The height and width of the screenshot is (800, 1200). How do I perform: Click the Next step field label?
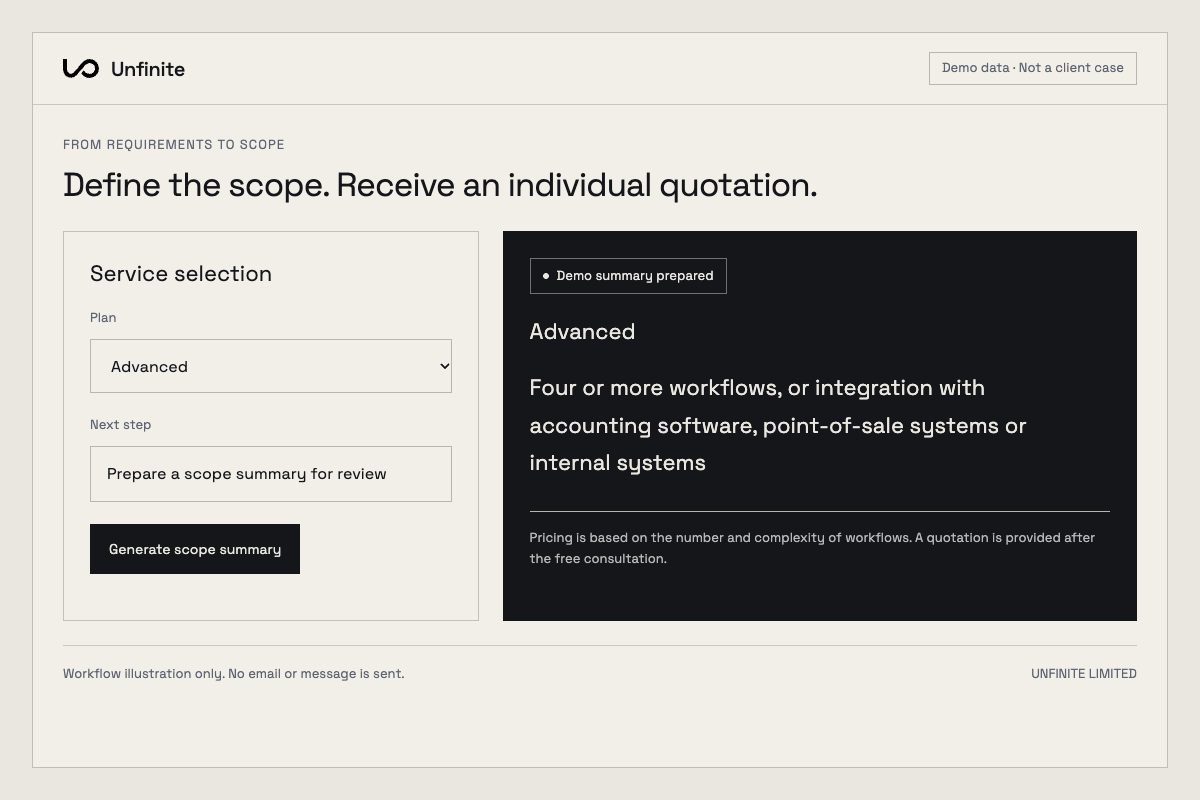(121, 425)
